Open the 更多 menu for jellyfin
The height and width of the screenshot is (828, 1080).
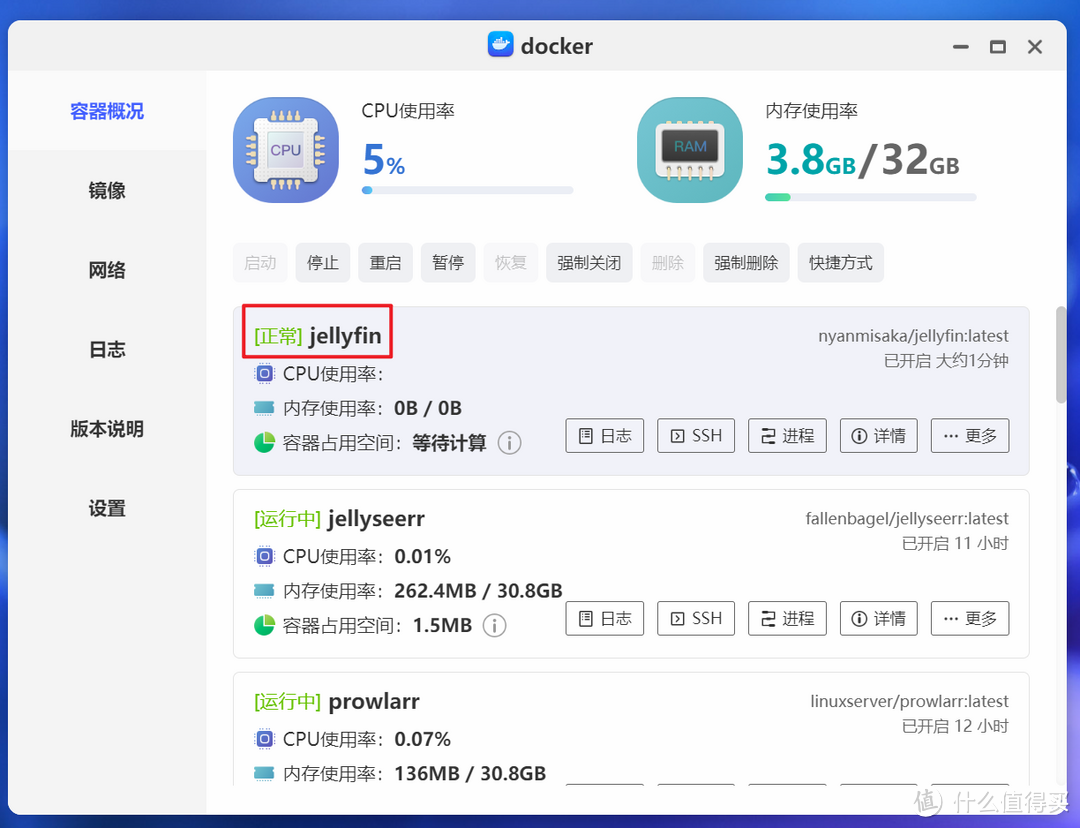969,435
